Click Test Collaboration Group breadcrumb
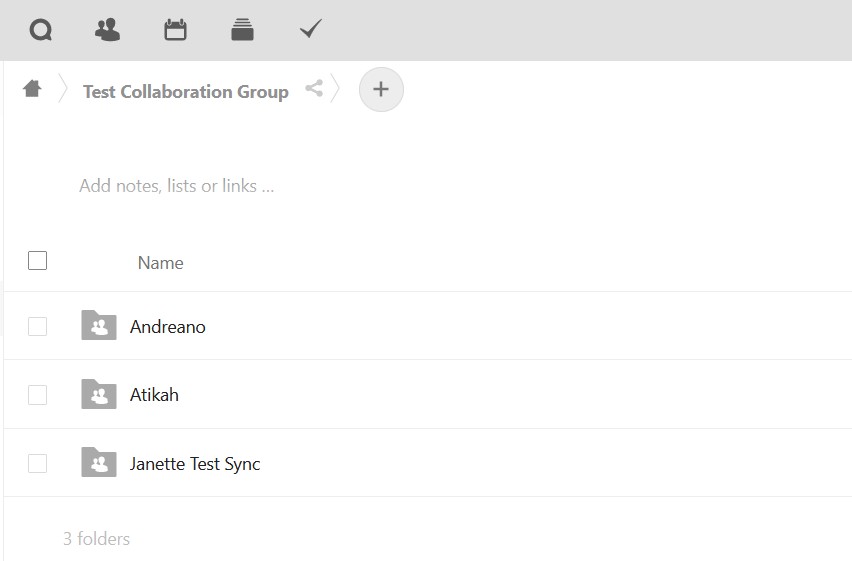The image size is (852, 561). (185, 91)
